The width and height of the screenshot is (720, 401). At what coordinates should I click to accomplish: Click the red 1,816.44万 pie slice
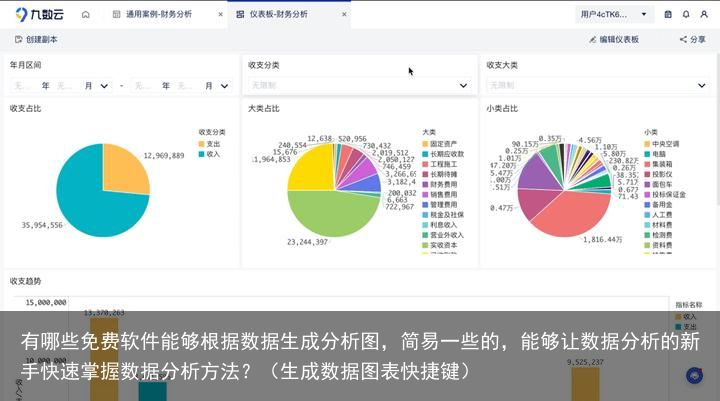click(574, 214)
